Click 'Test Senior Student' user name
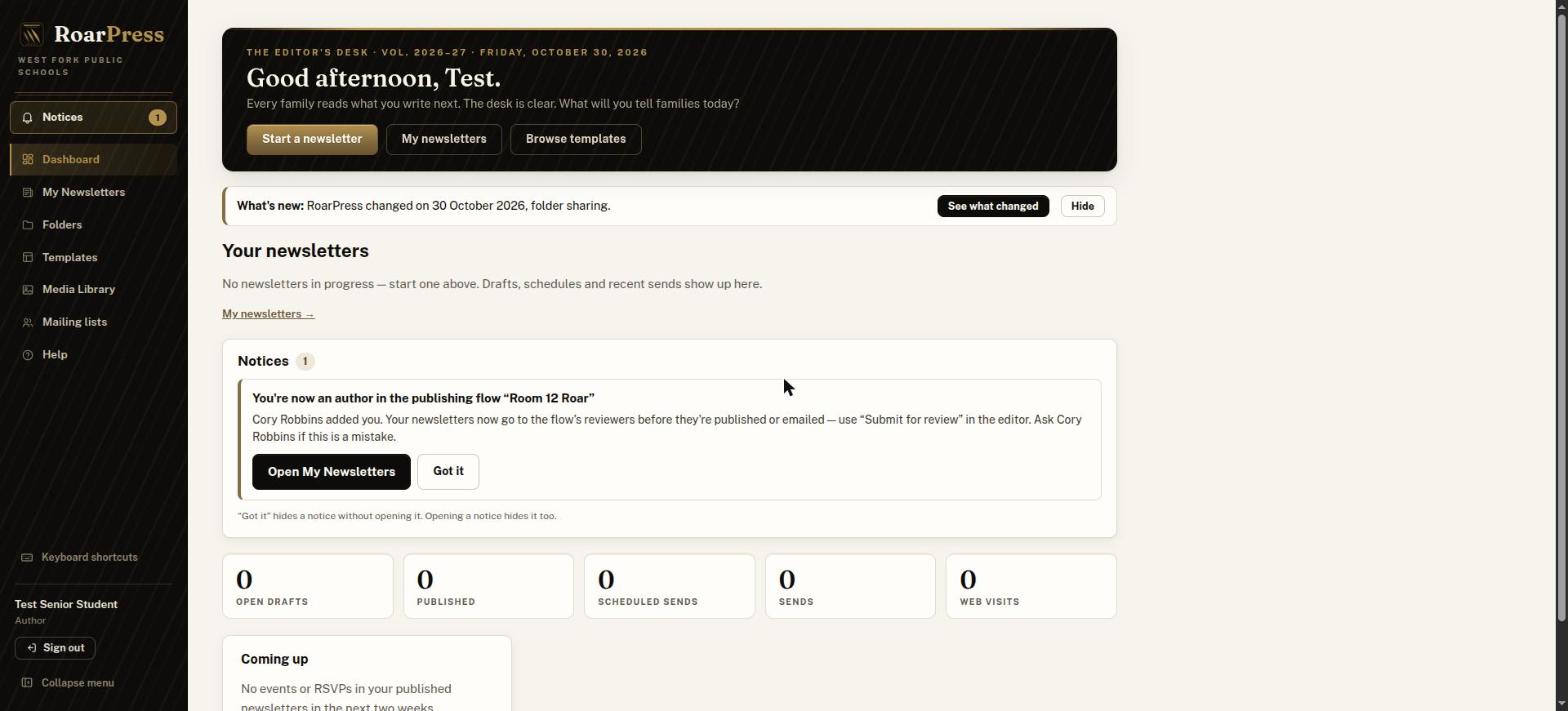The width and height of the screenshot is (1568, 711). (66, 605)
